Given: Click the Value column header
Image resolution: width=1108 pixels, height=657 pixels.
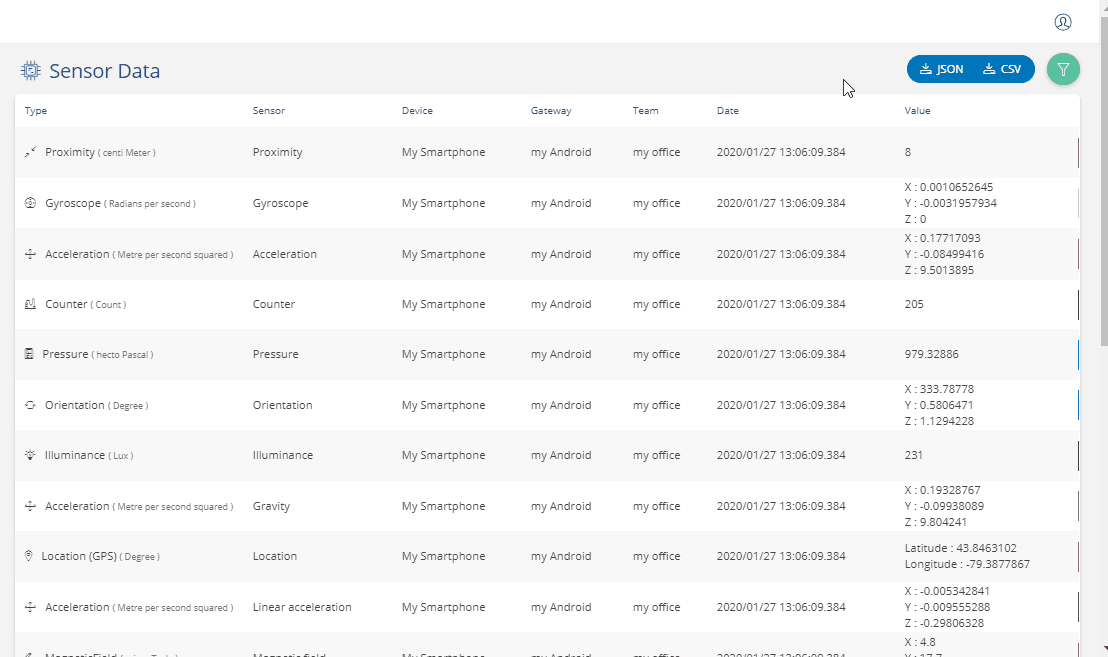Looking at the screenshot, I should click(x=917, y=110).
